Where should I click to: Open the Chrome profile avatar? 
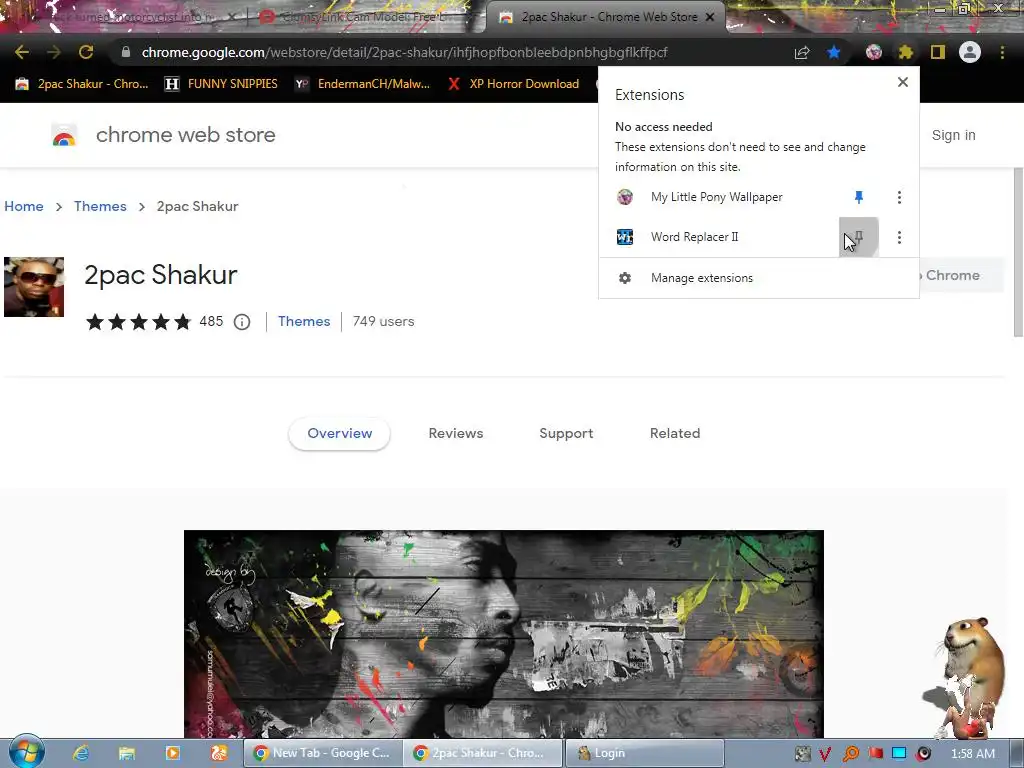970,52
